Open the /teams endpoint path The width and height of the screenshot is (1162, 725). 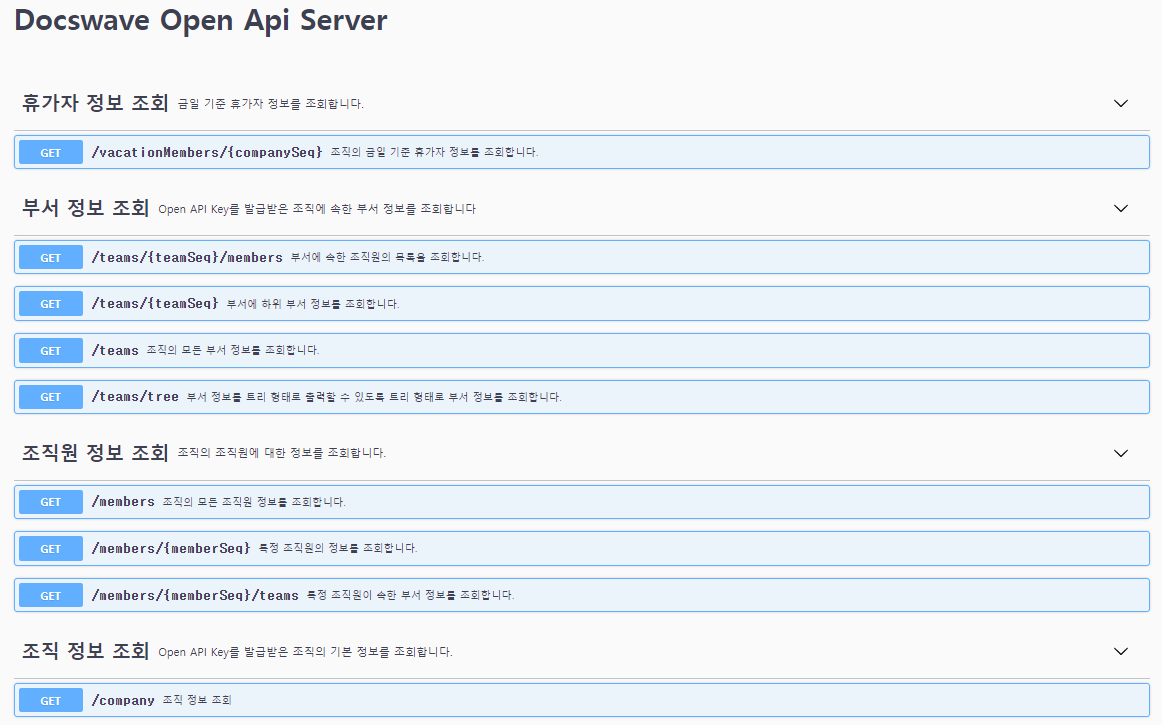(115, 351)
